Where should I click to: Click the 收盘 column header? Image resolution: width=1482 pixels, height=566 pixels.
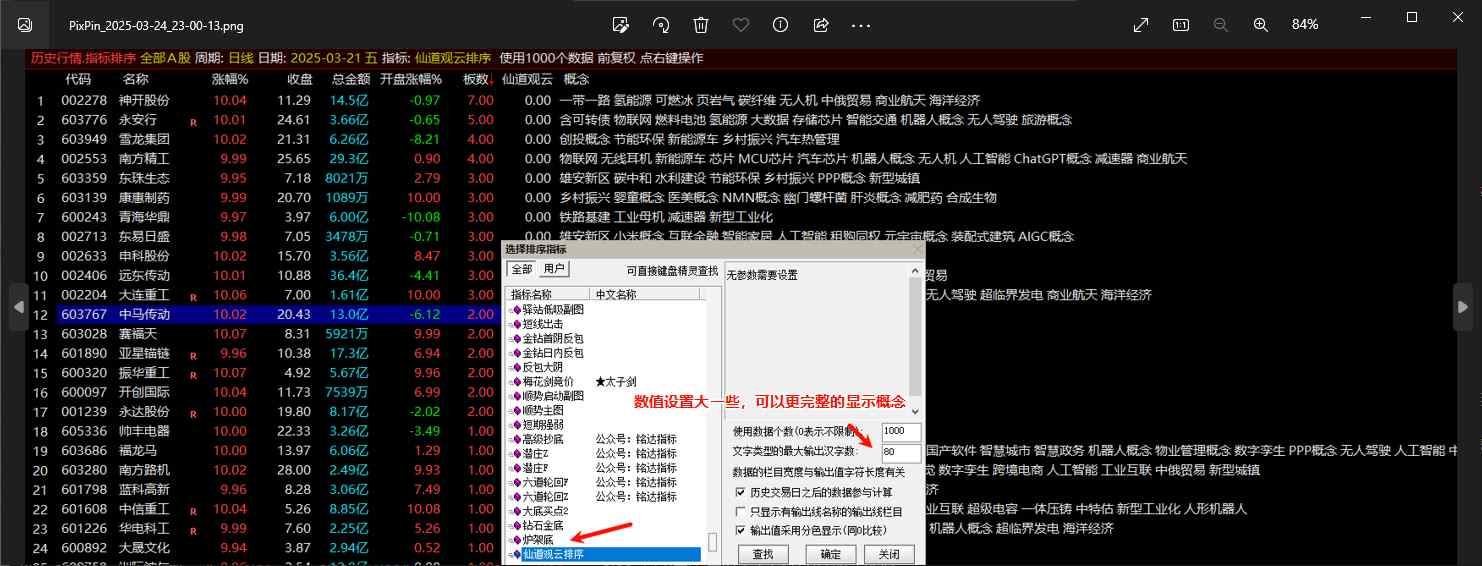tap(300, 79)
